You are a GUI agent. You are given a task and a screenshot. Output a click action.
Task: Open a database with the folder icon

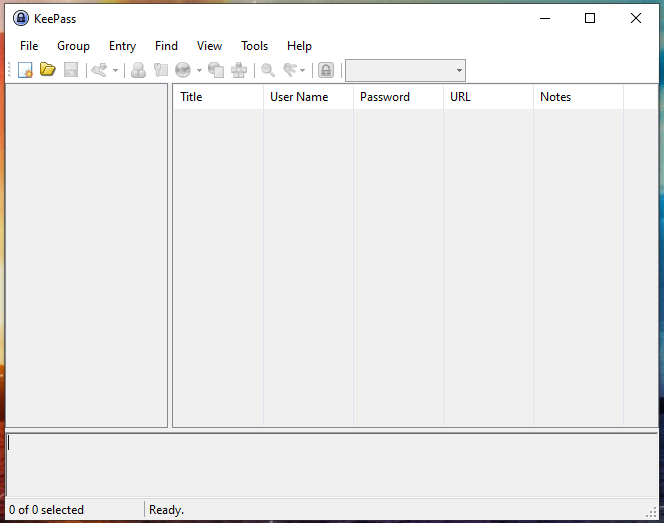point(48,69)
